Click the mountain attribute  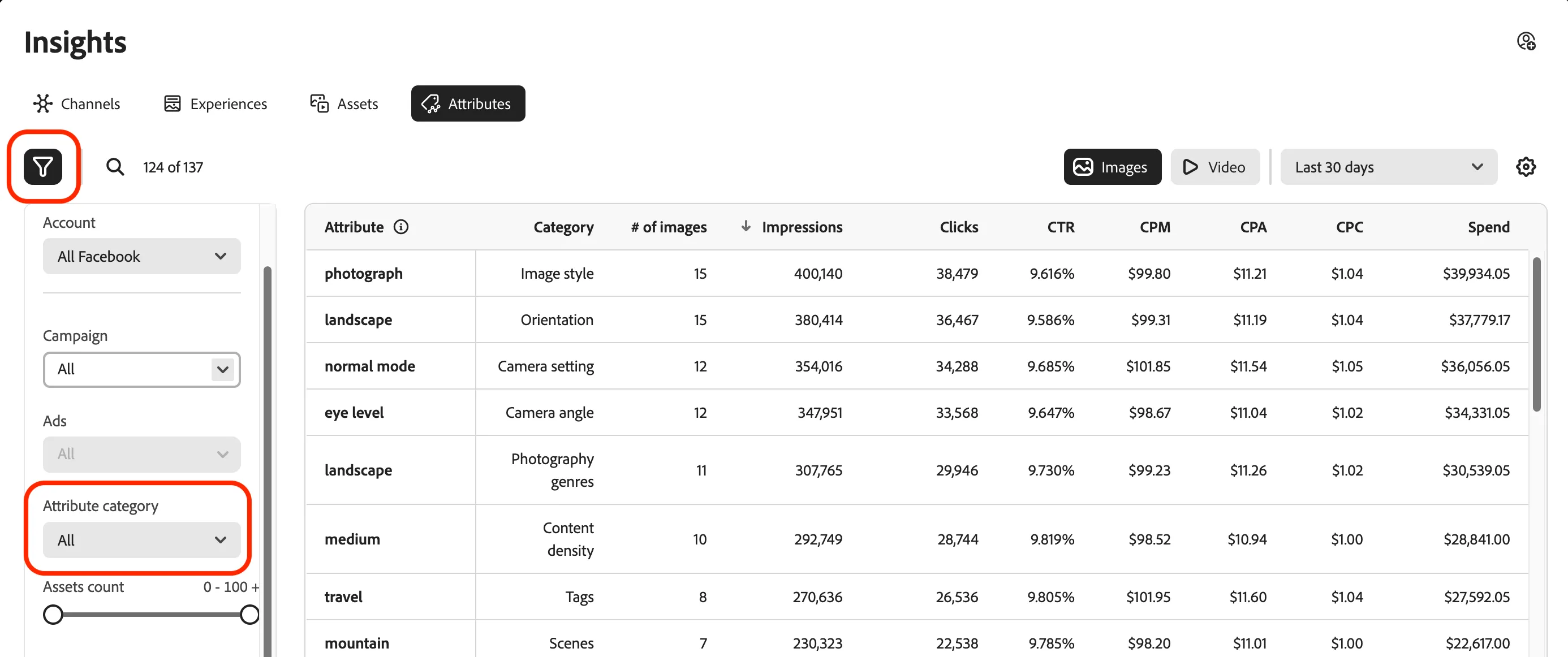pos(356,642)
